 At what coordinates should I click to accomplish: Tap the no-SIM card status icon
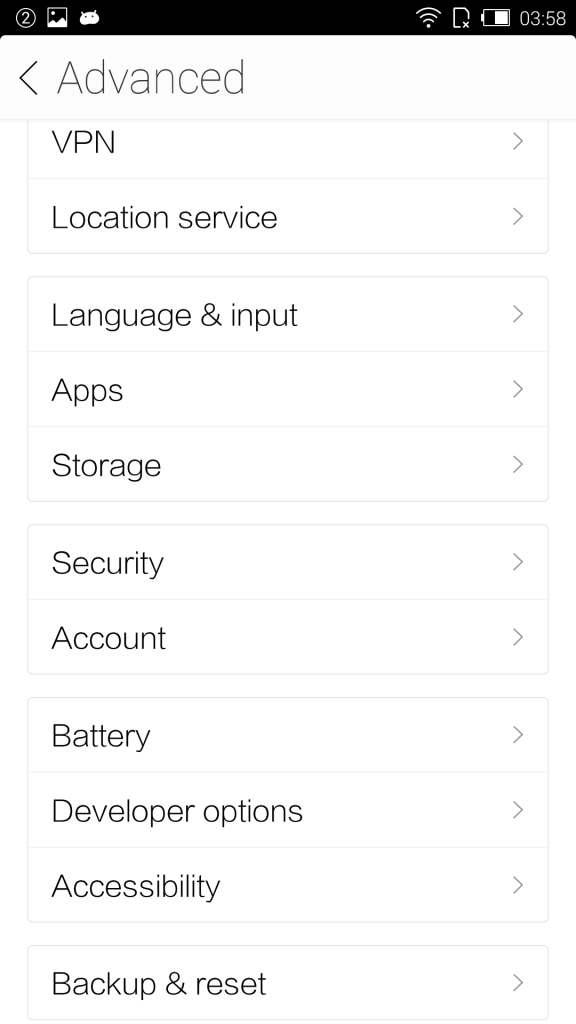(461, 18)
